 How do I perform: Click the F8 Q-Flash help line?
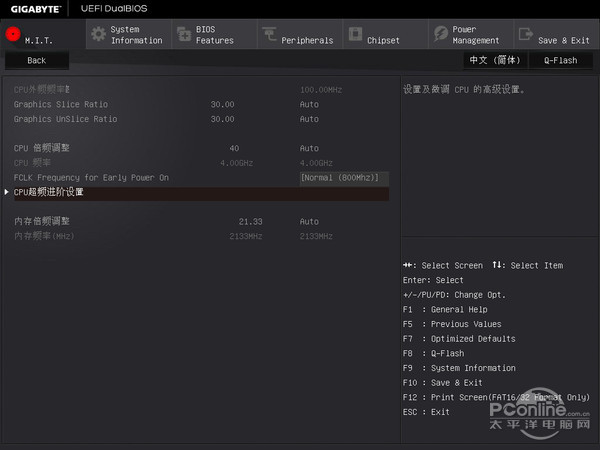click(434, 353)
